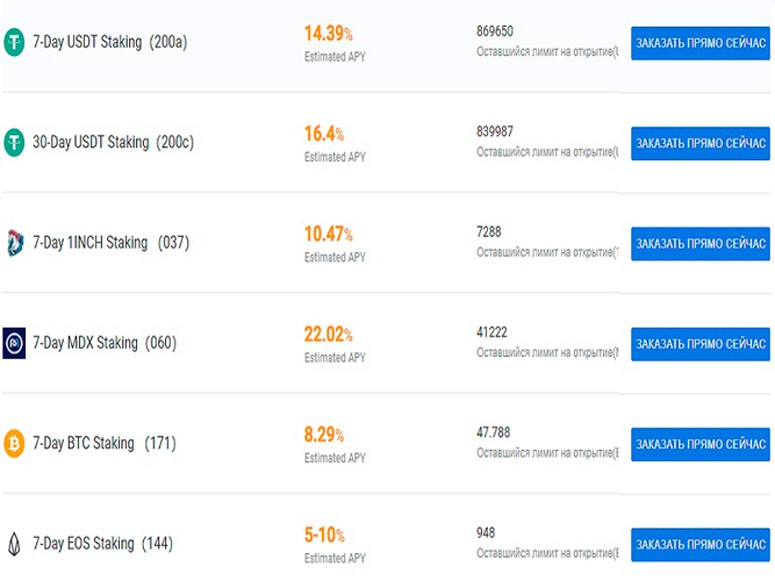Viewport: 775px width, 581px height.
Task: Click the Tether icon for 30-Day USDT Staking
Action: pyautogui.click(x=14, y=142)
